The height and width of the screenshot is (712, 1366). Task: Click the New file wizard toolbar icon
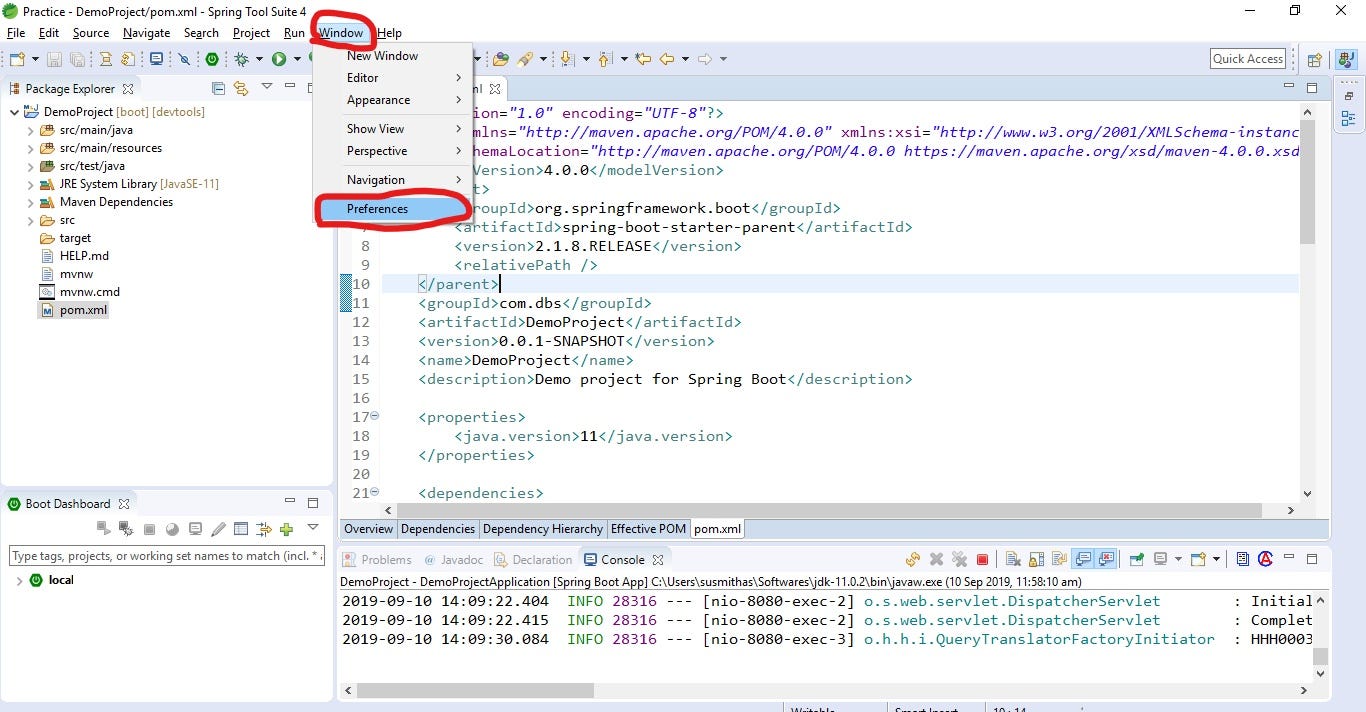point(17,59)
